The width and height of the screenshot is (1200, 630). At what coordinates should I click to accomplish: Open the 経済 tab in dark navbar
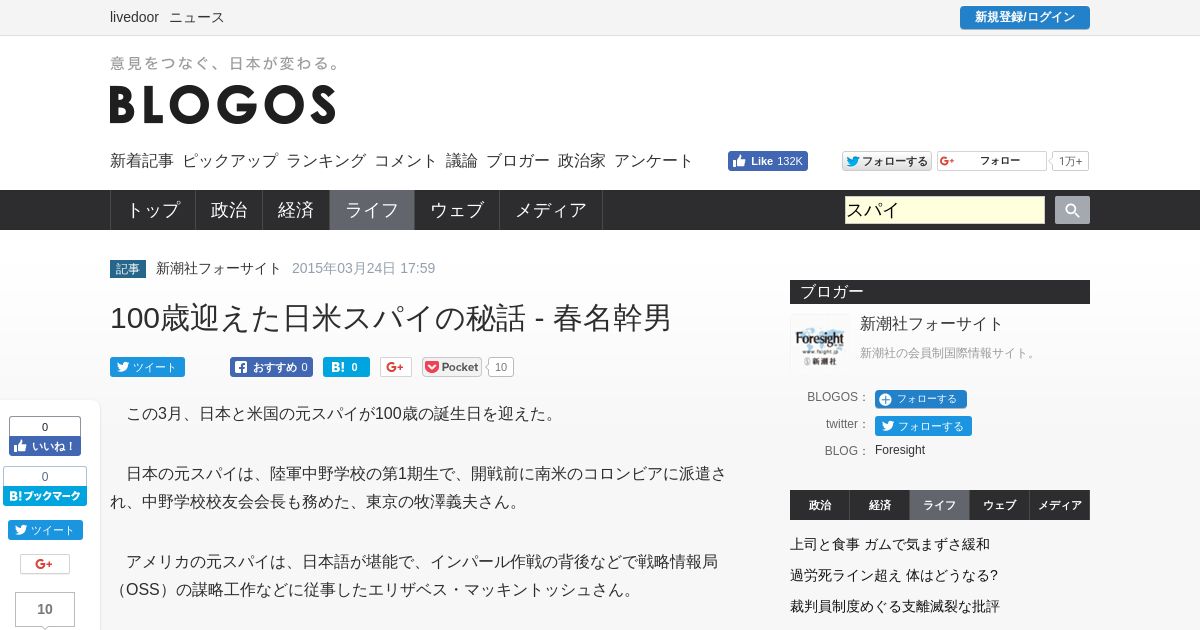coord(296,210)
